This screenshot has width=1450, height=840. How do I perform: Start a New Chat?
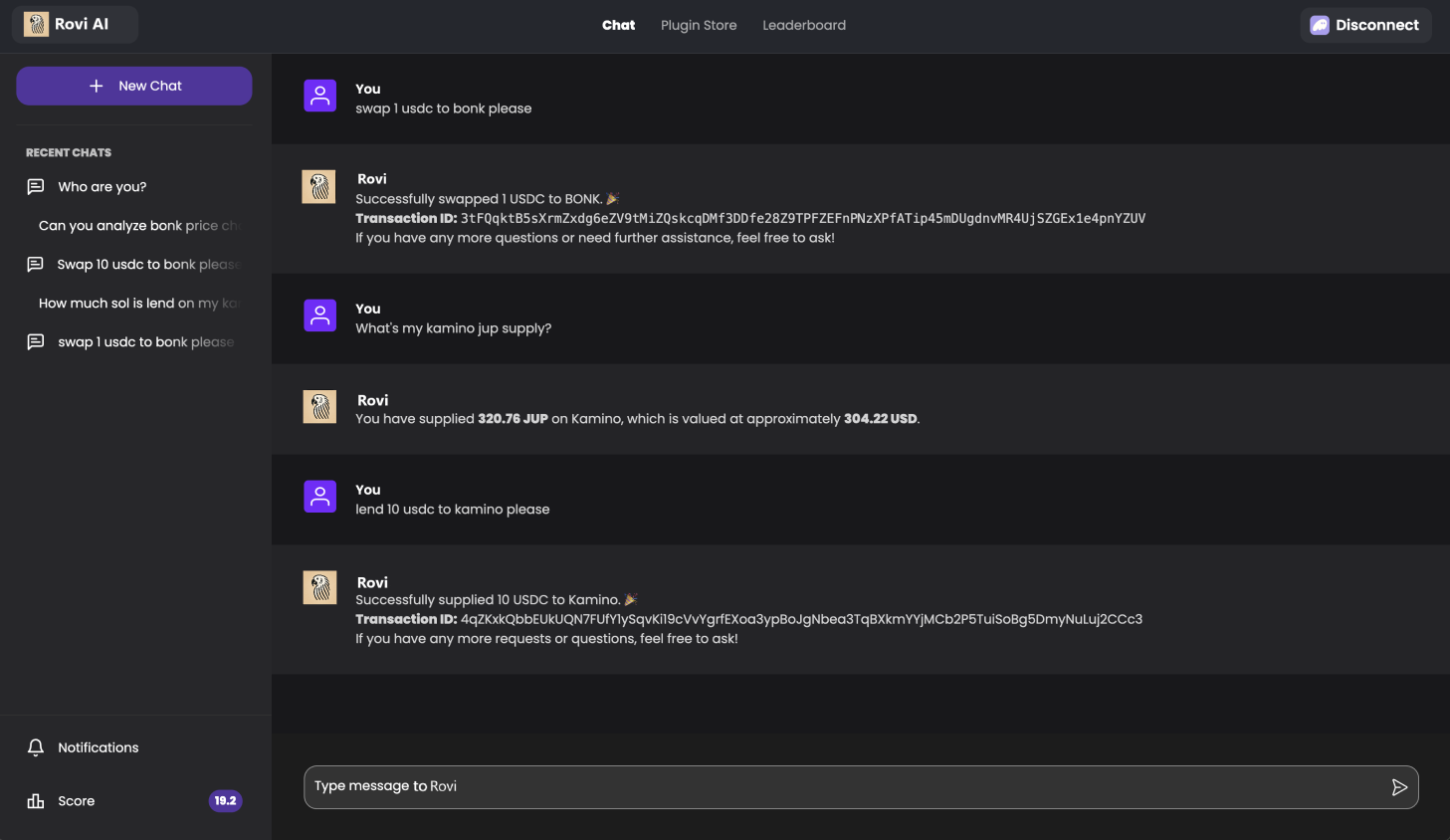pyautogui.click(x=134, y=86)
